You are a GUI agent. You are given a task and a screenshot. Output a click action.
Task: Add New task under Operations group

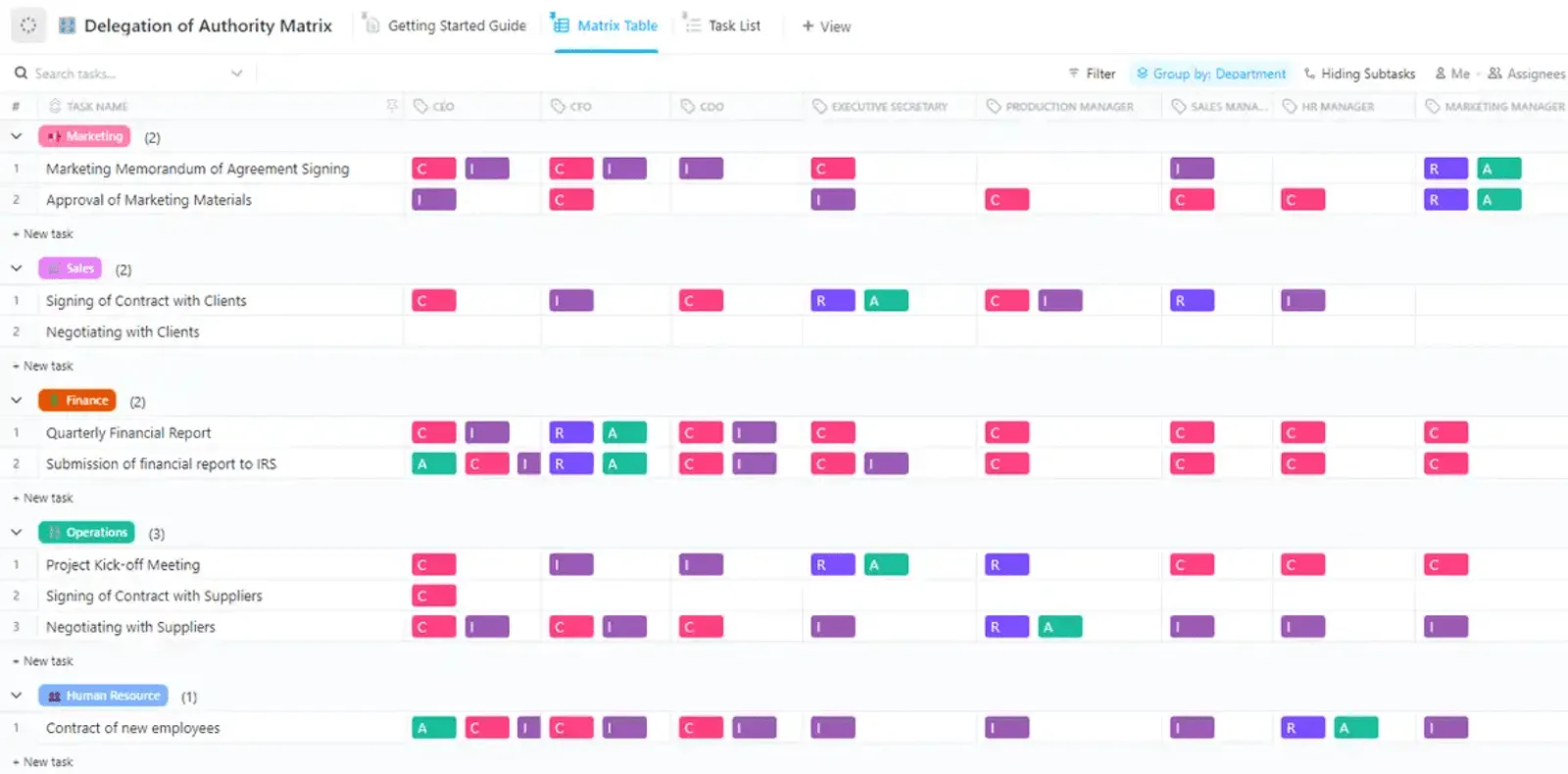(43, 661)
